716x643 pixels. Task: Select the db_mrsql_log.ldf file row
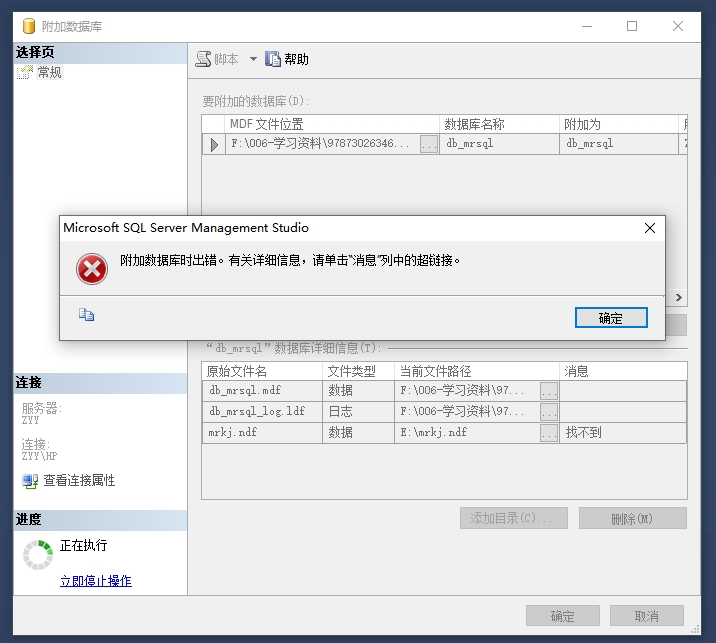[x=444, y=412]
